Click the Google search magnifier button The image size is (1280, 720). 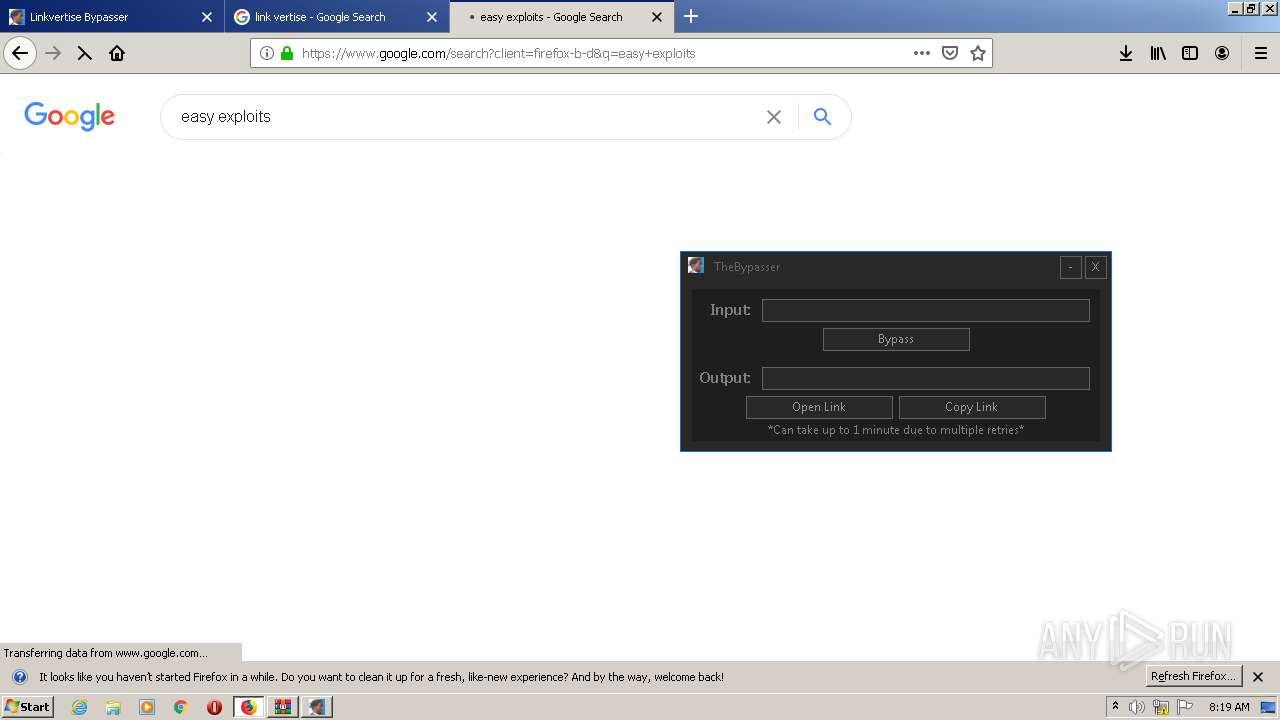click(x=822, y=117)
